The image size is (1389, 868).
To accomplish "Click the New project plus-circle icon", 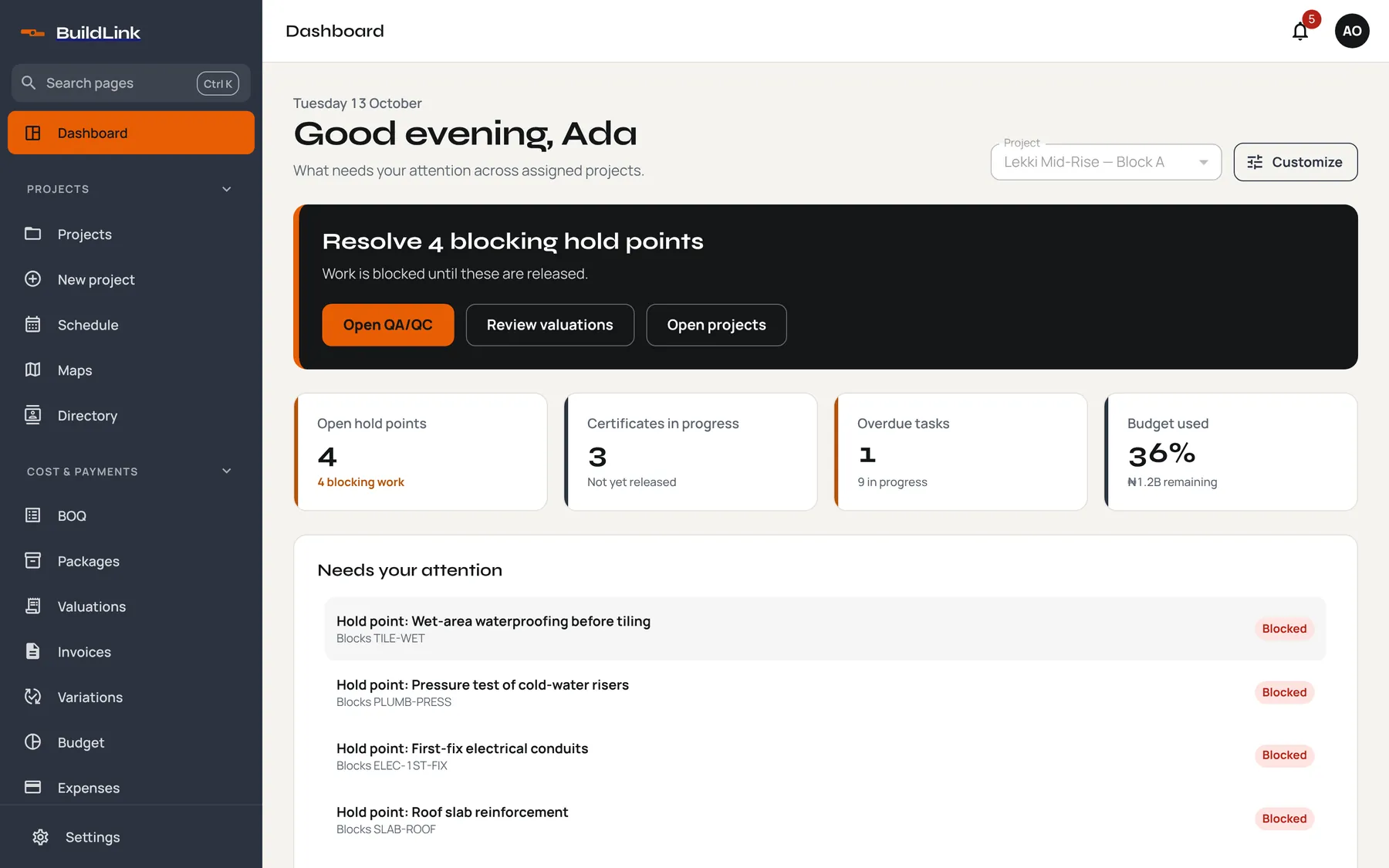I will [32, 279].
